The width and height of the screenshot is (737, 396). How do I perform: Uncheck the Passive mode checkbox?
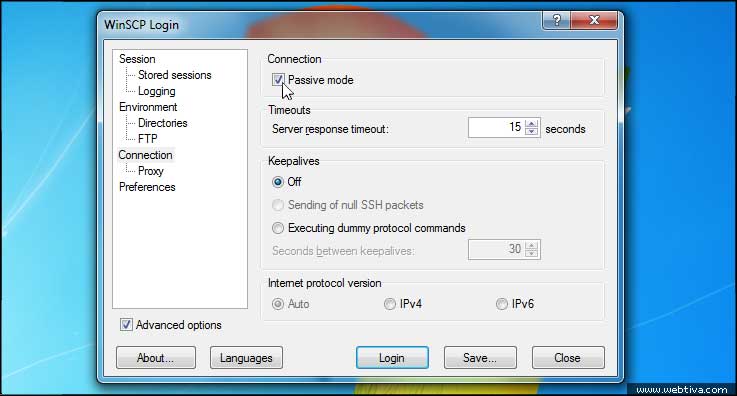click(x=278, y=80)
